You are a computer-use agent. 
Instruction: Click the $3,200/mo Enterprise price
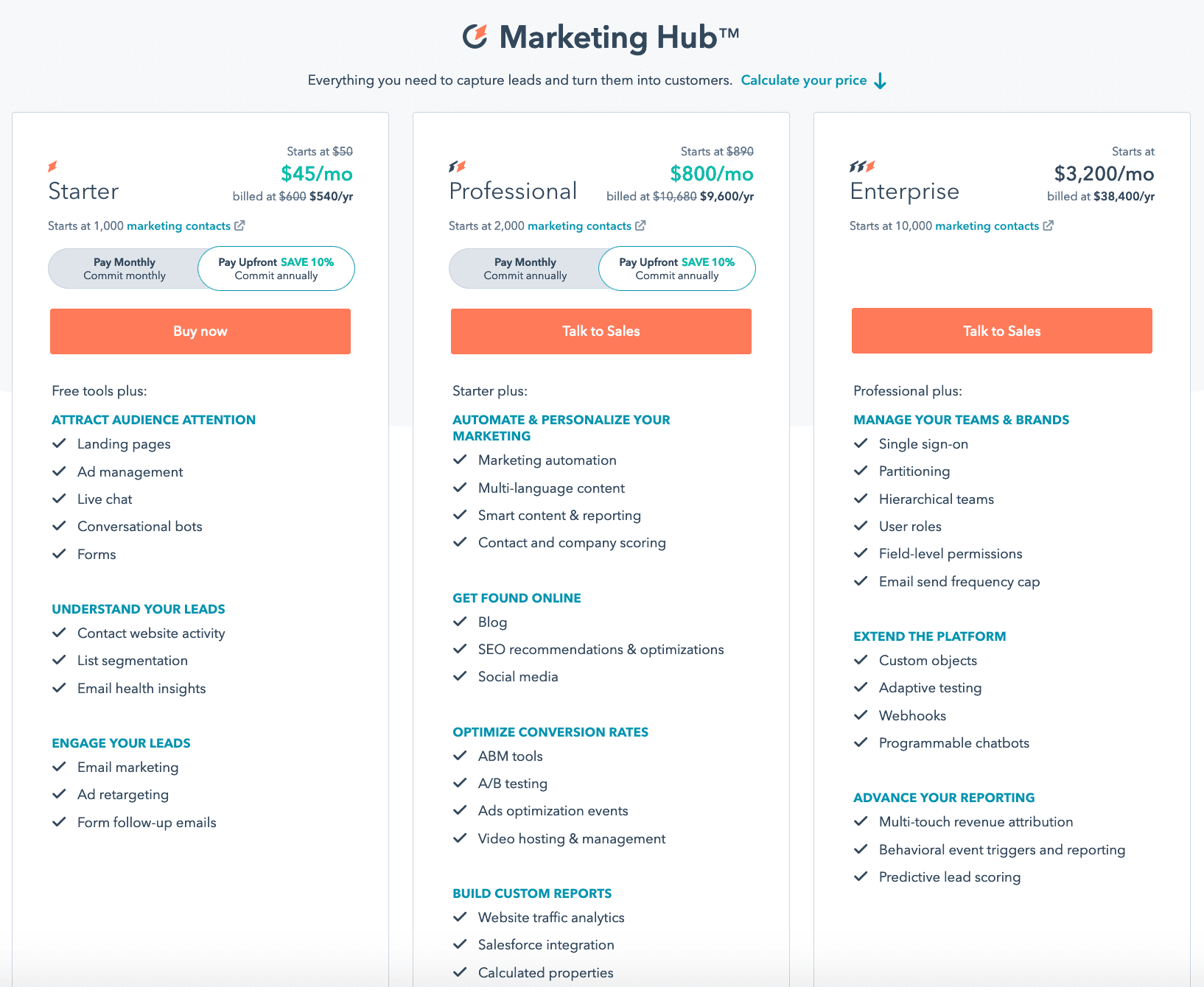coord(1105,174)
